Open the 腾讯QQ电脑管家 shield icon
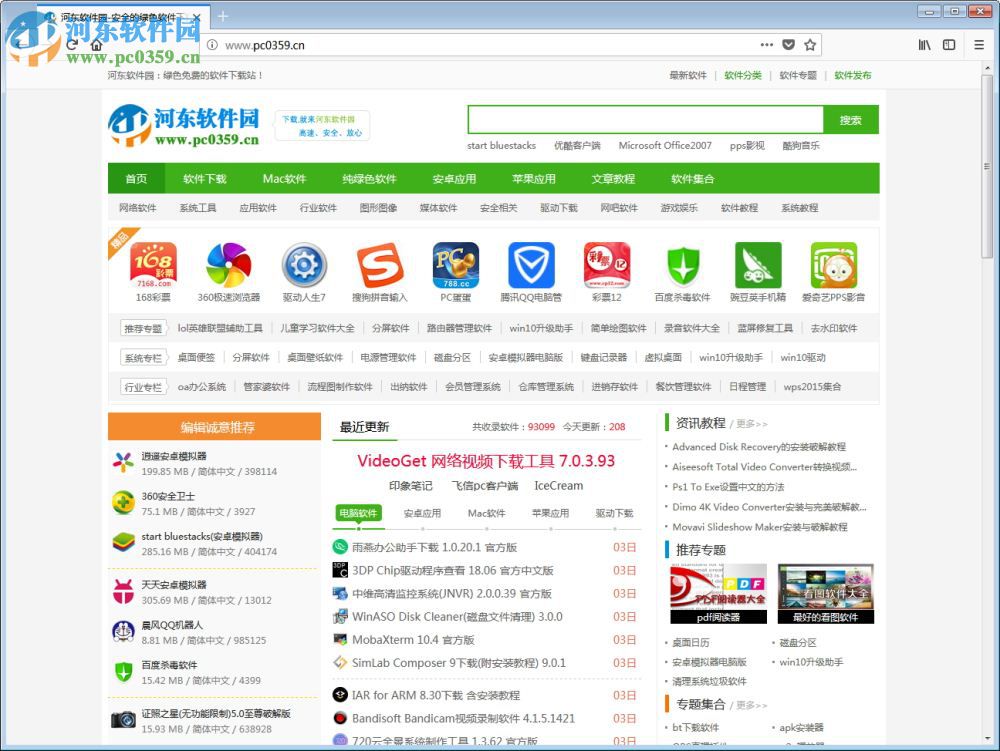1000x751 pixels. pyautogui.click(x=532, y=265)
